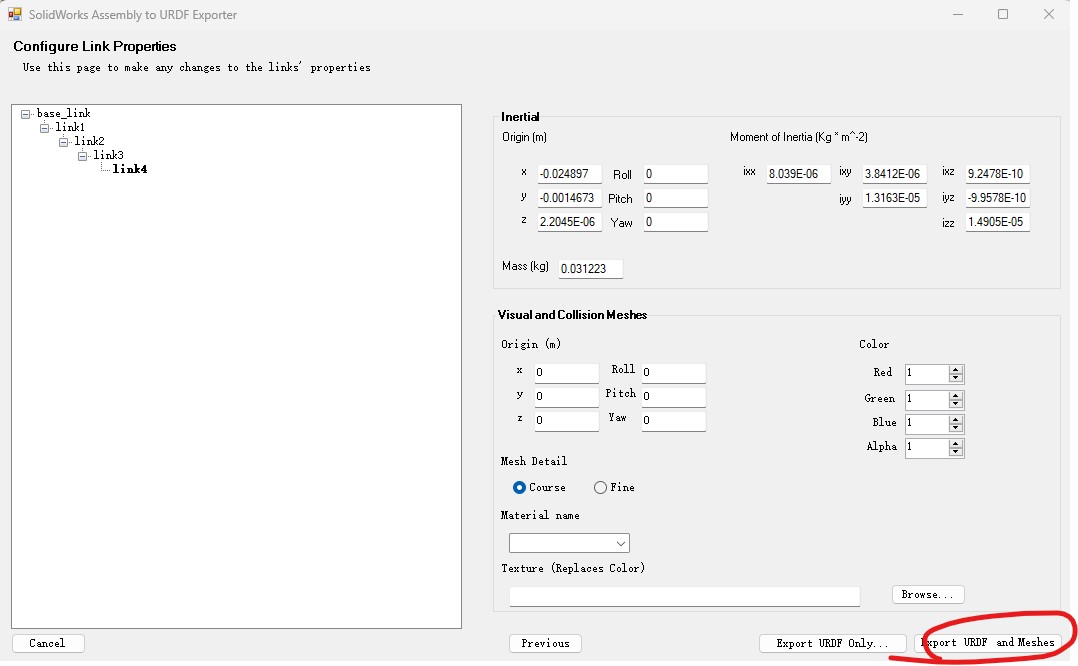Screen dimensions: 1078x666
Task: Click the Red color value box
Action: (927, 374)
